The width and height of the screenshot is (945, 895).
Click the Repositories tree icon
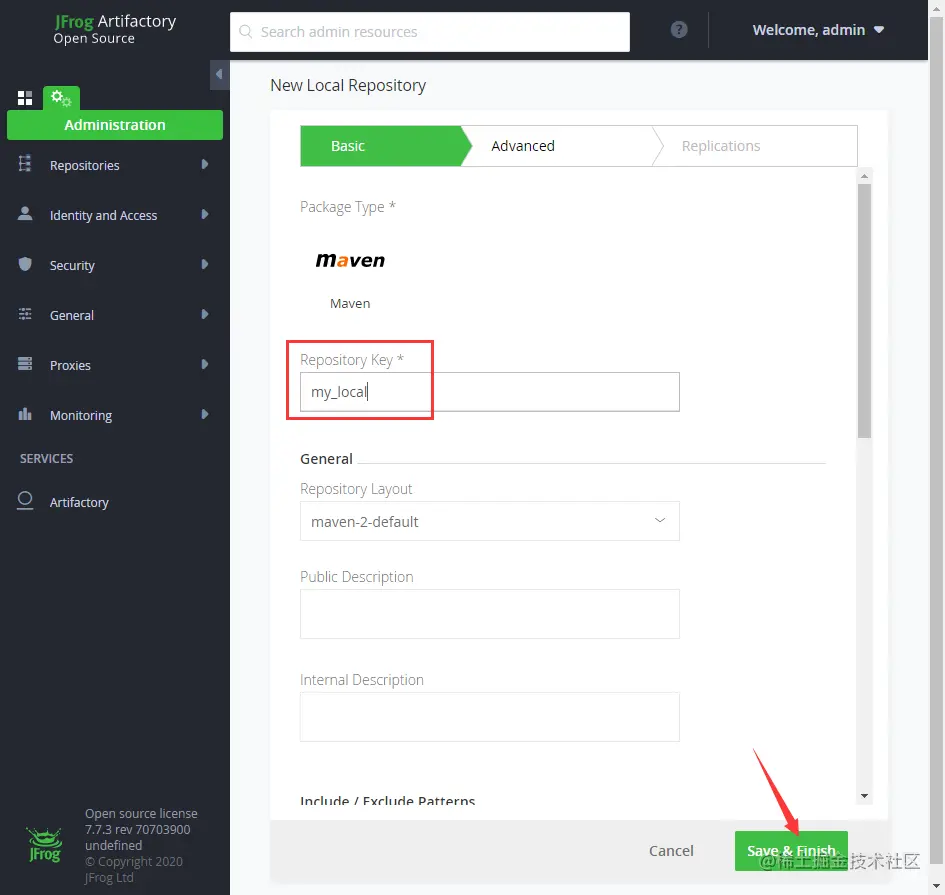25,163
